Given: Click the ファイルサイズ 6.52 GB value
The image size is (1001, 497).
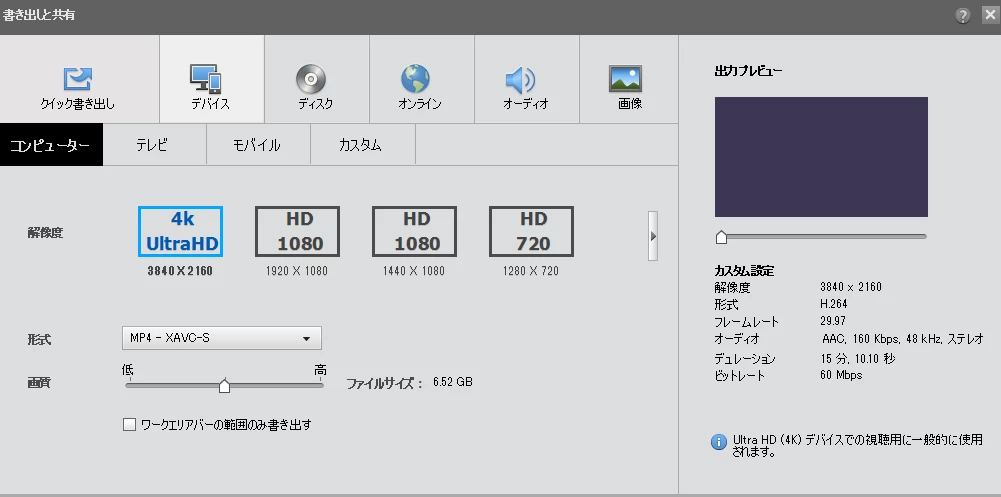Looking at the screenshot, I should click(x=453, y=382).
